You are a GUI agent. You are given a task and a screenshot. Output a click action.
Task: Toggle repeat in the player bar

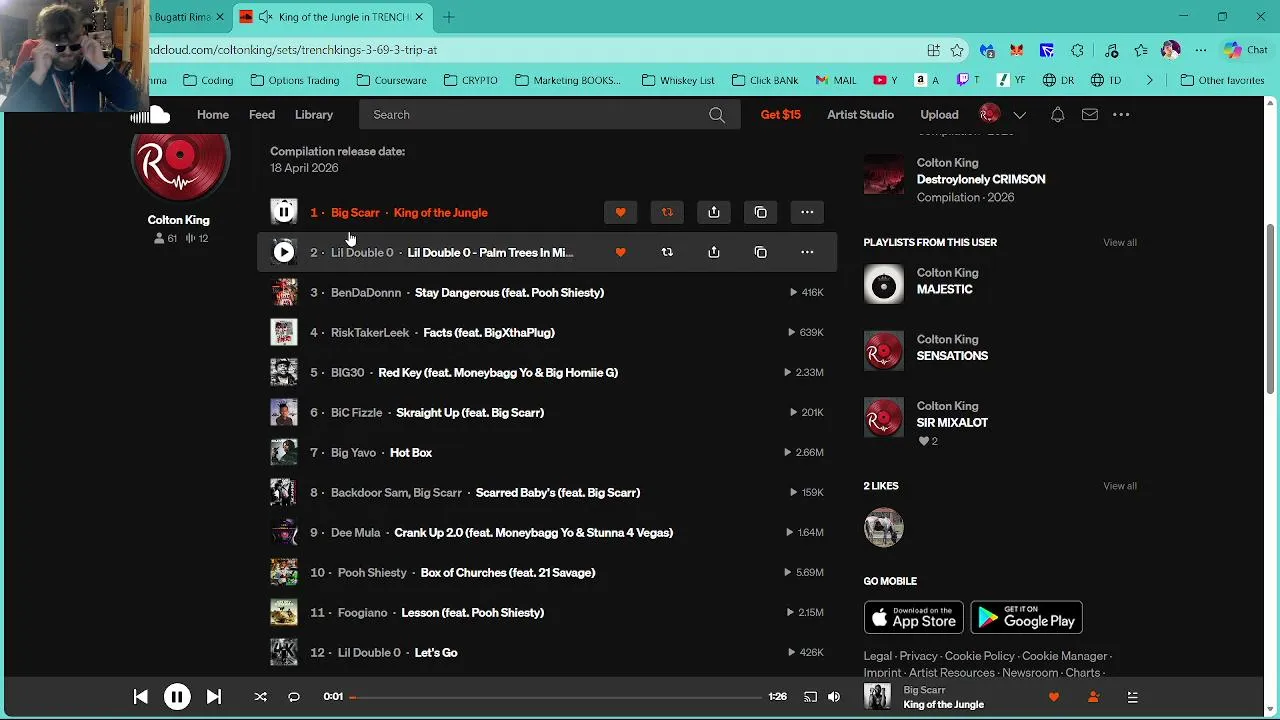[294, 697]
